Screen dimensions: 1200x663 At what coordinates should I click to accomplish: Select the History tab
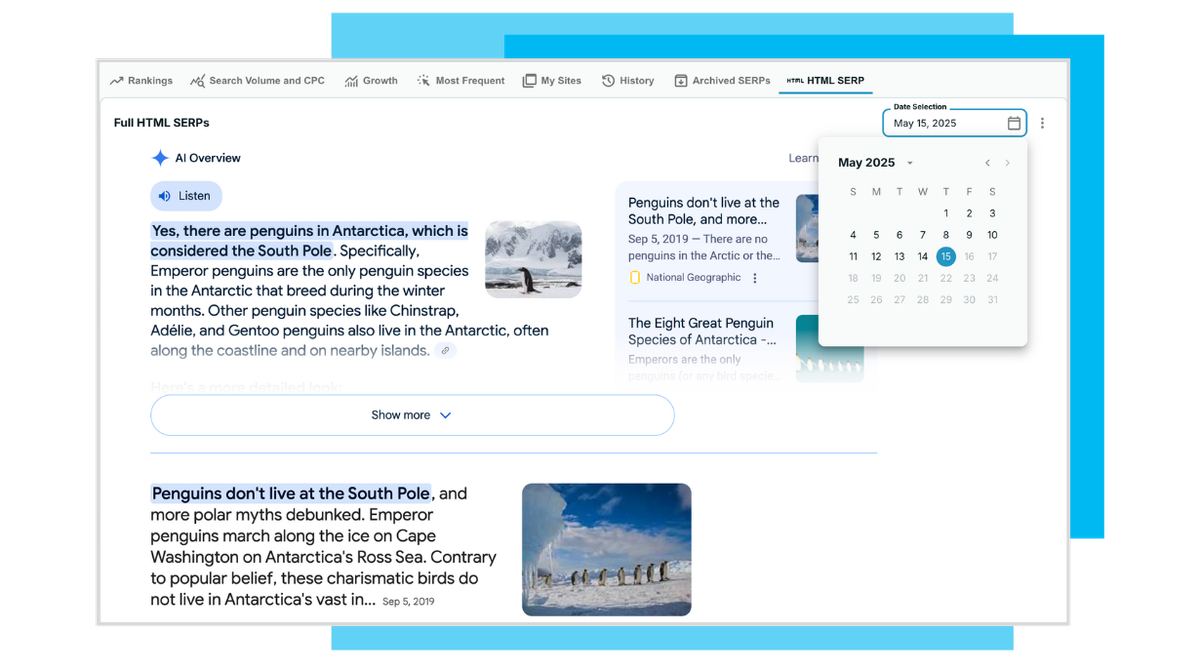628,81
